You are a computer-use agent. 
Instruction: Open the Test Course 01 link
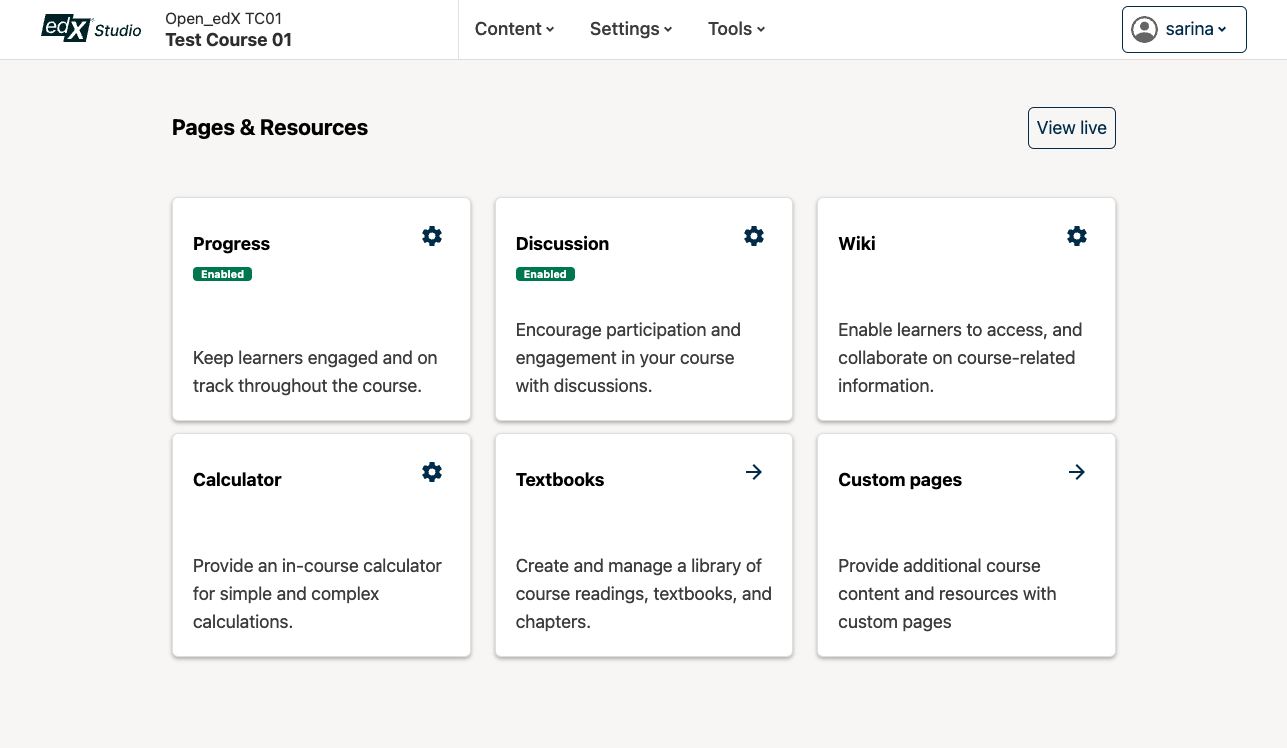pyautogui.click(x=229, y=40)
